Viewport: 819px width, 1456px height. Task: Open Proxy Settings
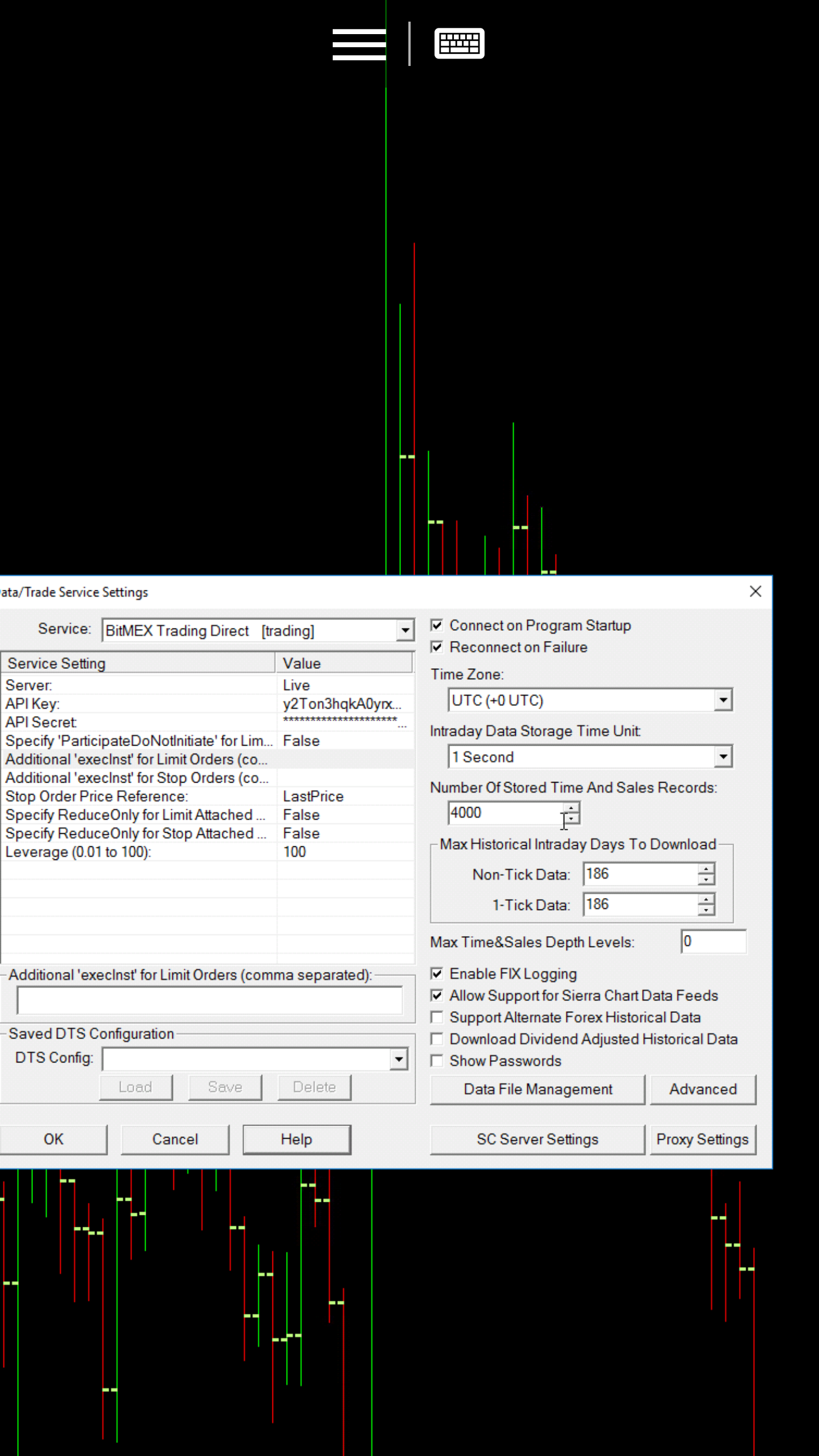coord(703,1139)
